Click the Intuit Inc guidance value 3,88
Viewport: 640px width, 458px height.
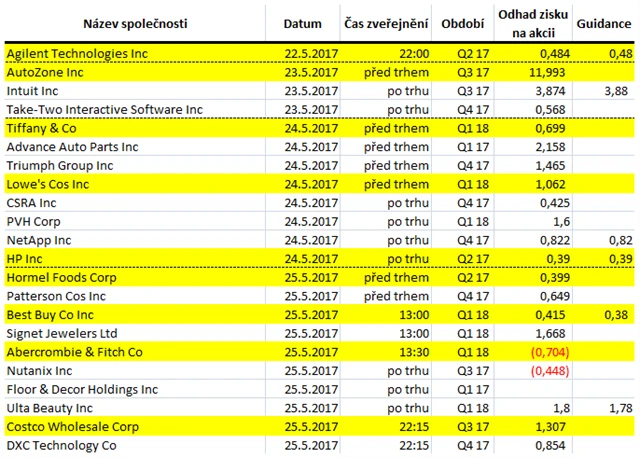pos(616,91)
